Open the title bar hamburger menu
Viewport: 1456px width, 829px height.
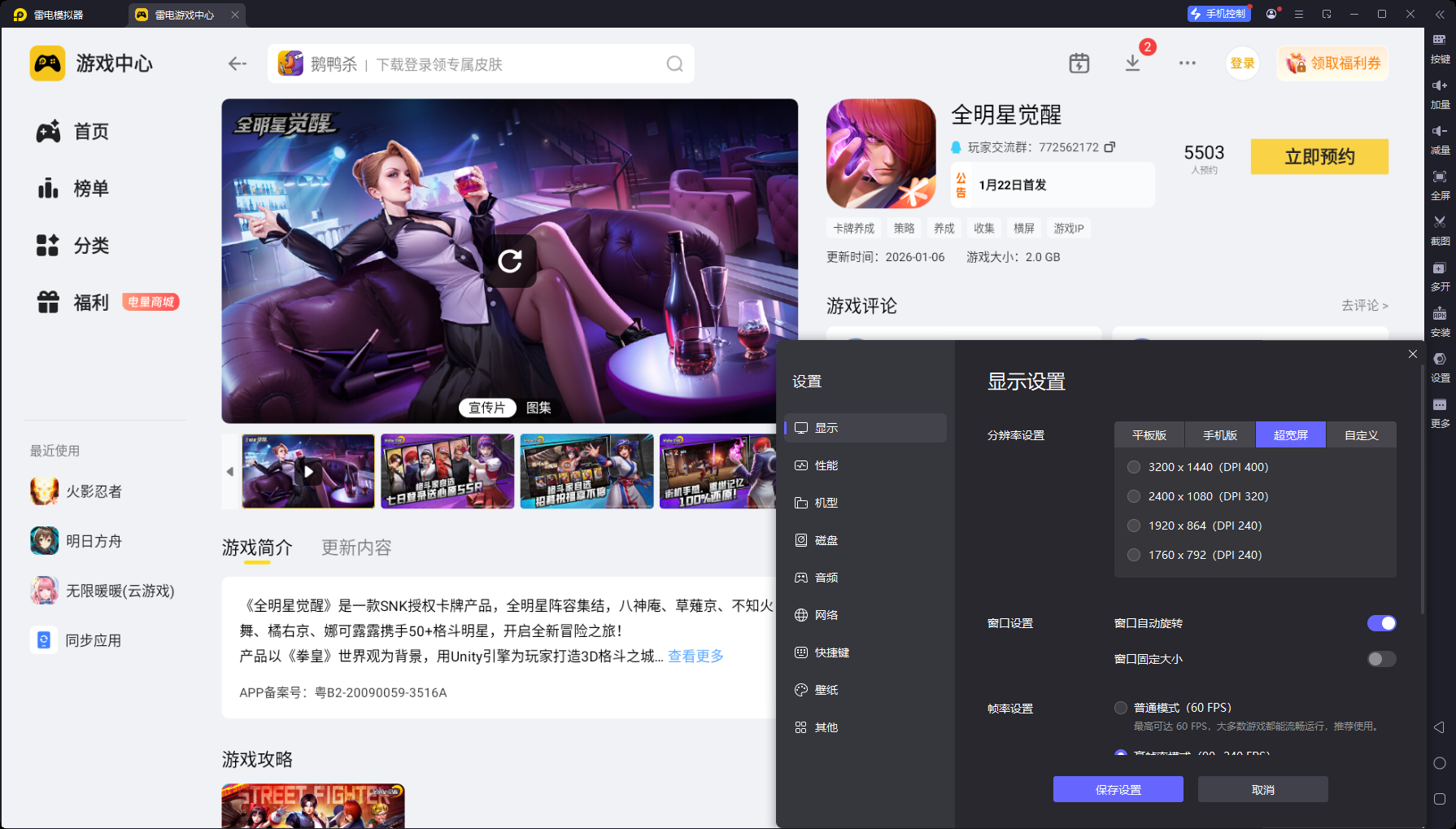click(1299, 14)
